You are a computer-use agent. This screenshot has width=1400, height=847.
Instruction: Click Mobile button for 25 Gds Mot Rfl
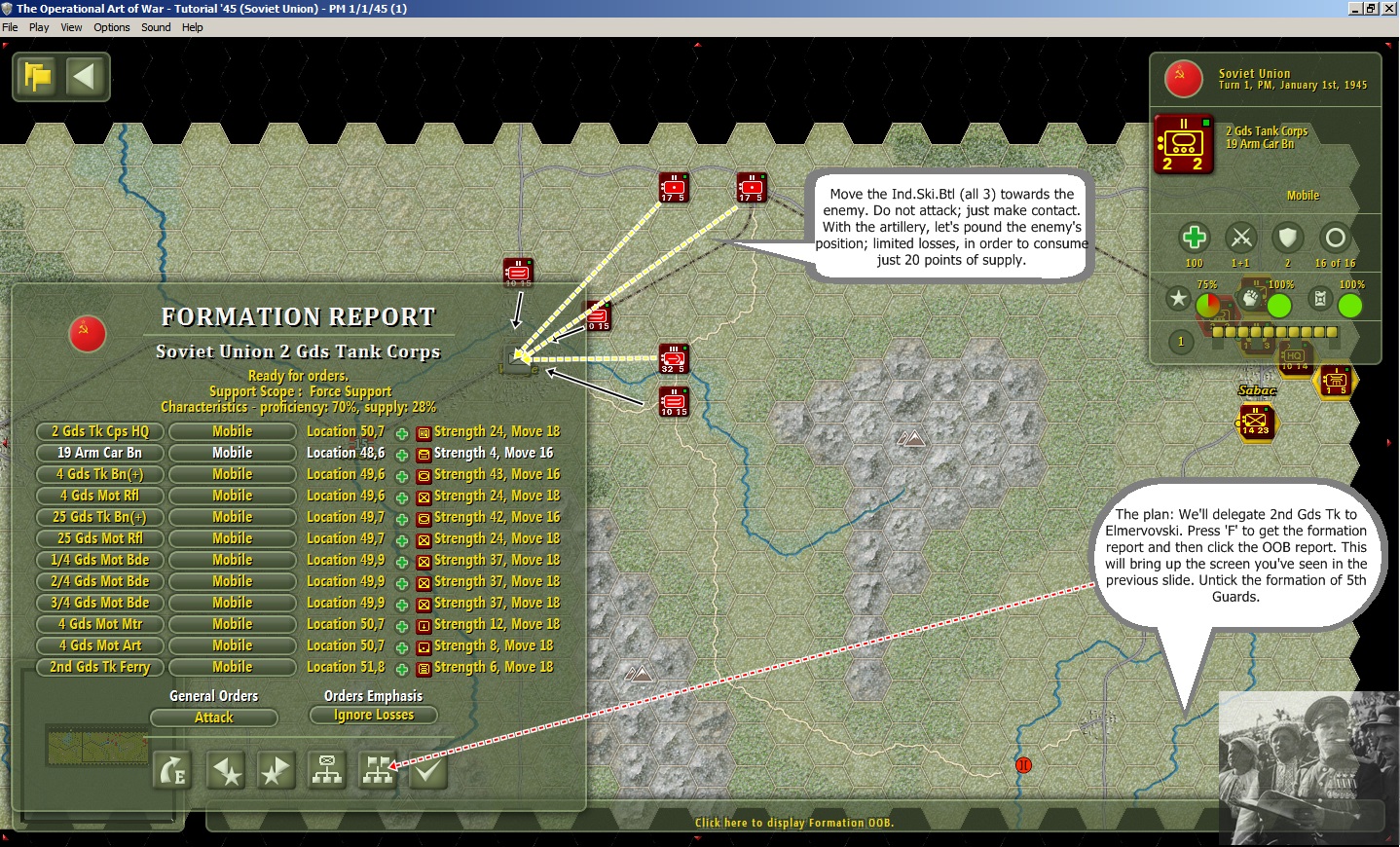233,538
